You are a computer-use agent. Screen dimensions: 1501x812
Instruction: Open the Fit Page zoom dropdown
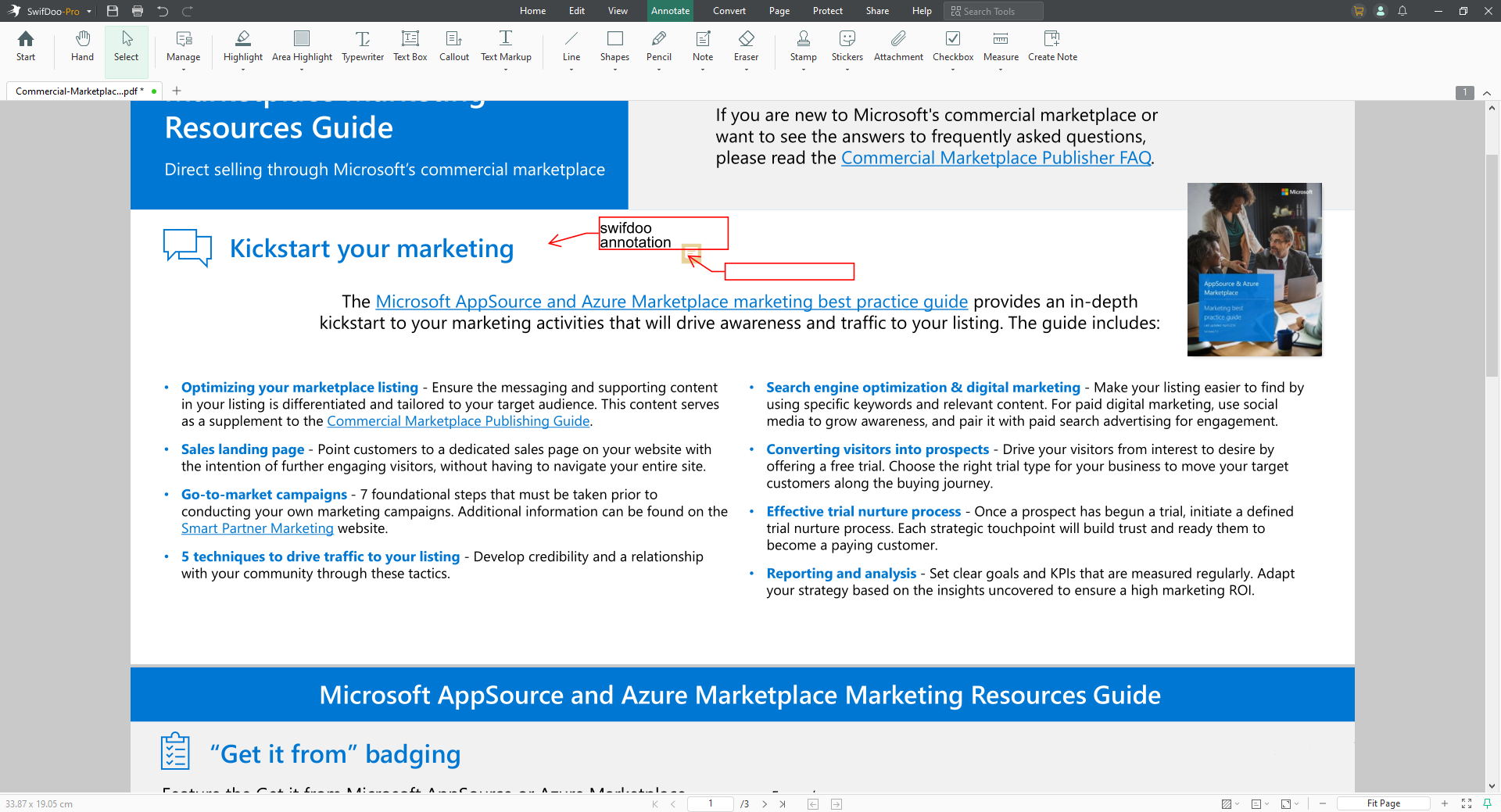coord(1384,803)
